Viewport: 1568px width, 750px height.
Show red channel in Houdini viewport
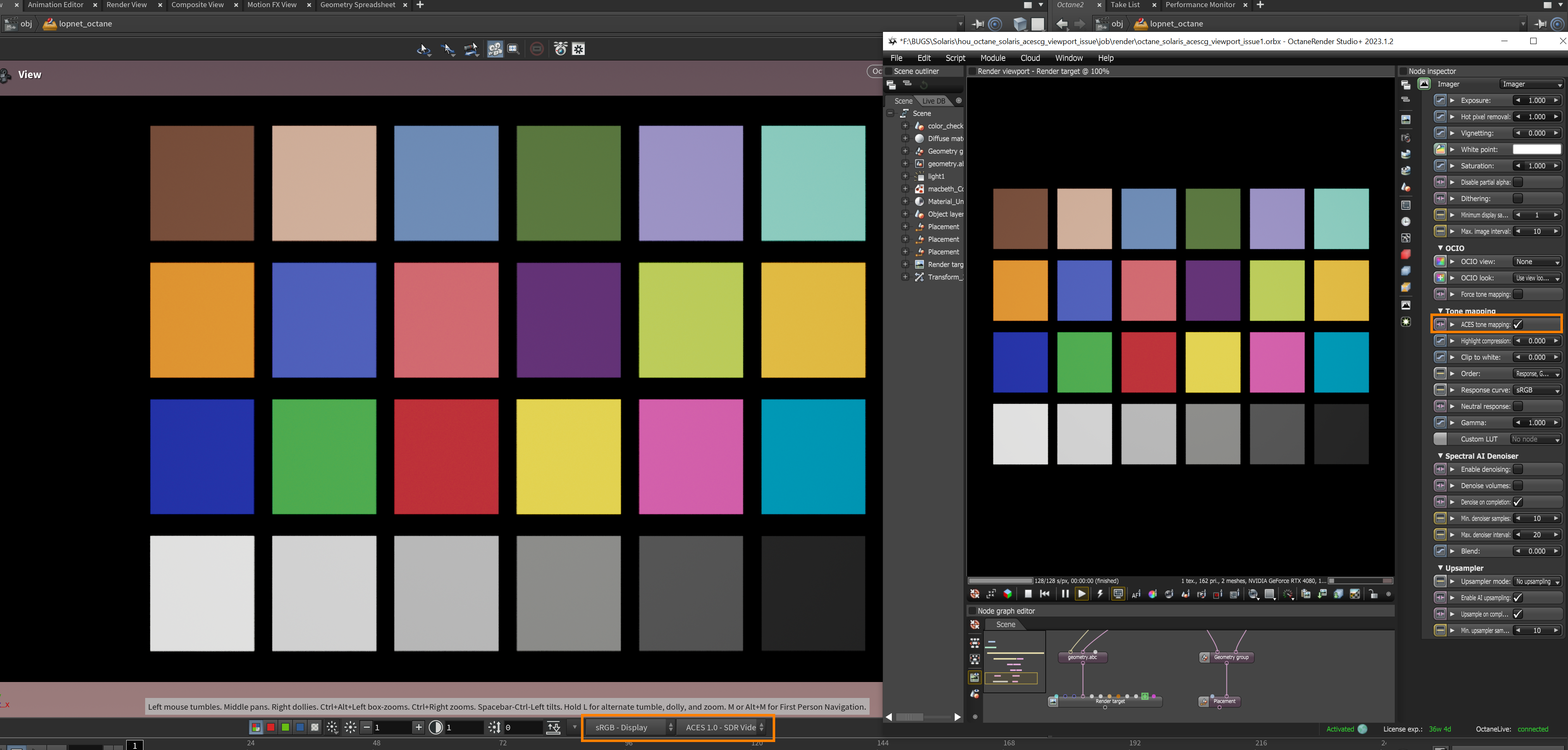click(271, 727)
